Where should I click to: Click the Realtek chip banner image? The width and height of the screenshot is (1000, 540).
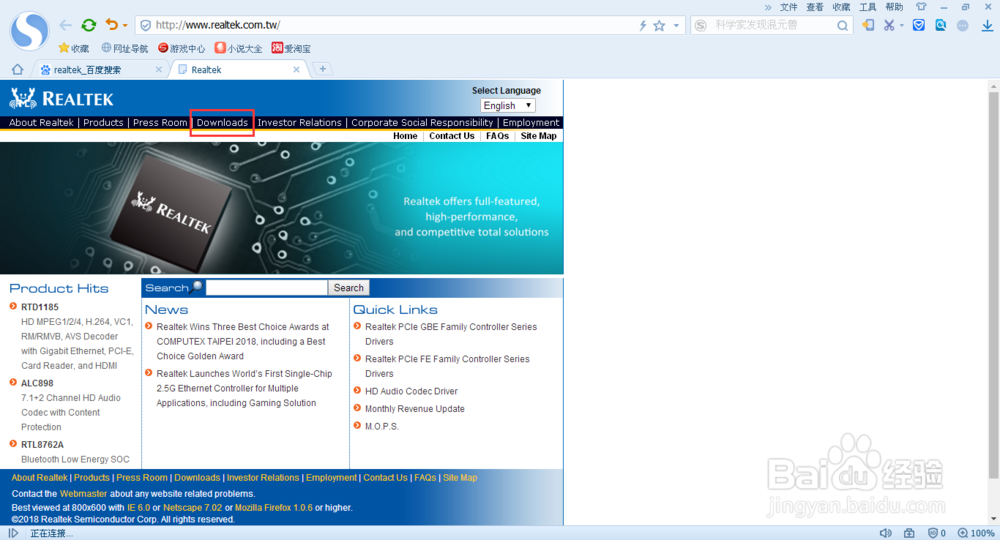(281, 208)
